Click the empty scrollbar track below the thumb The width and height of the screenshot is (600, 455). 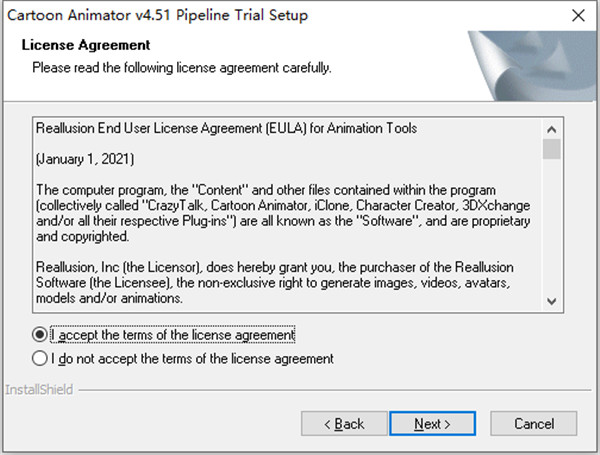point(551,230)
